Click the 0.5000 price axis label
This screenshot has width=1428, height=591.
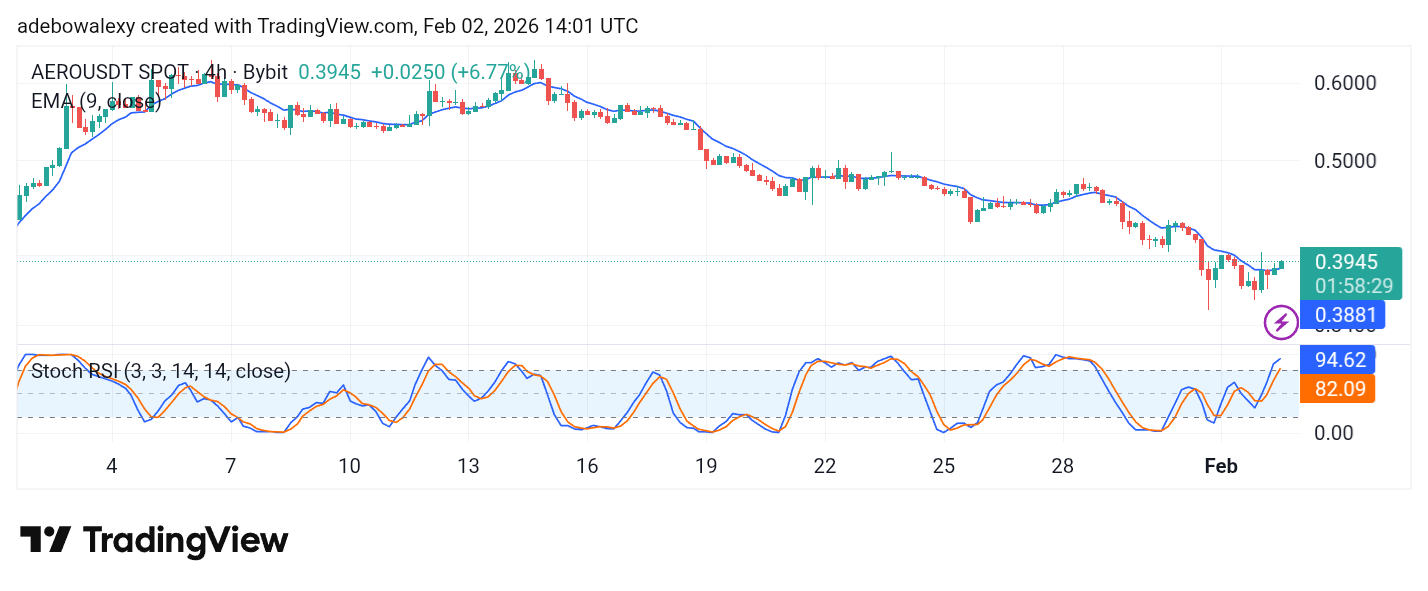click(x=1346, y=161)
